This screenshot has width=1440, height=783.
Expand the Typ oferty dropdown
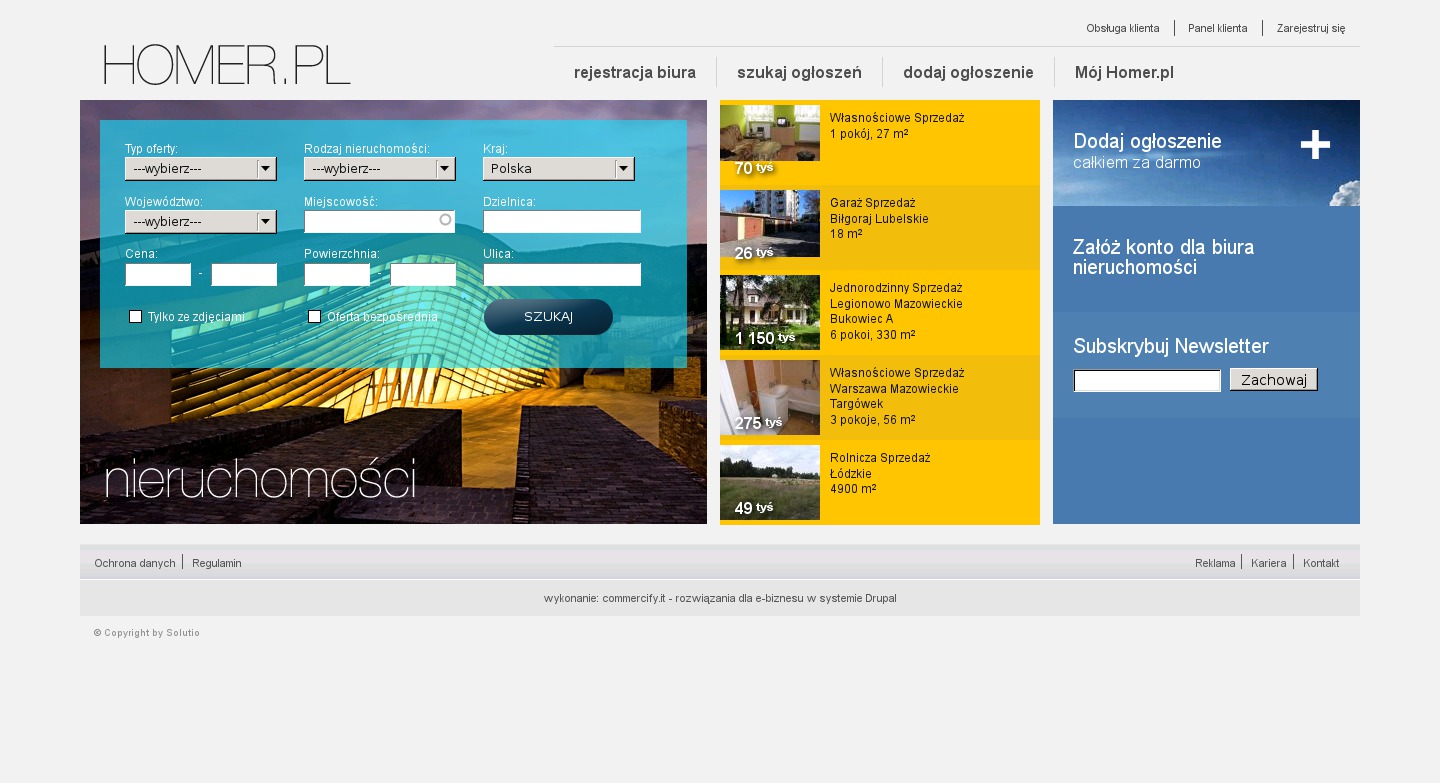(x=200, y=169)
